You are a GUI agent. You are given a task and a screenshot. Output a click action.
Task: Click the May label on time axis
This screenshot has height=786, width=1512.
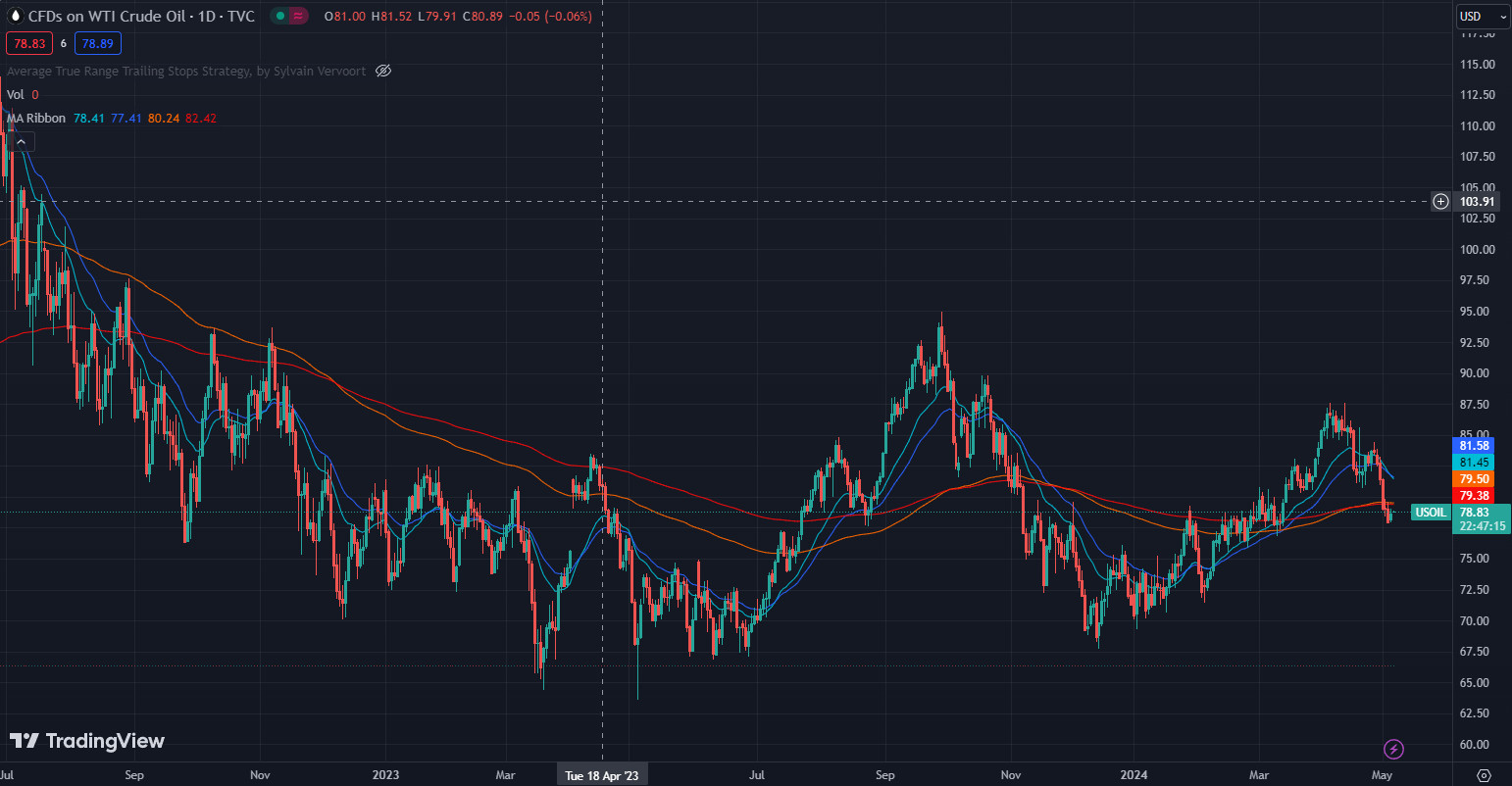point(1382,775)
